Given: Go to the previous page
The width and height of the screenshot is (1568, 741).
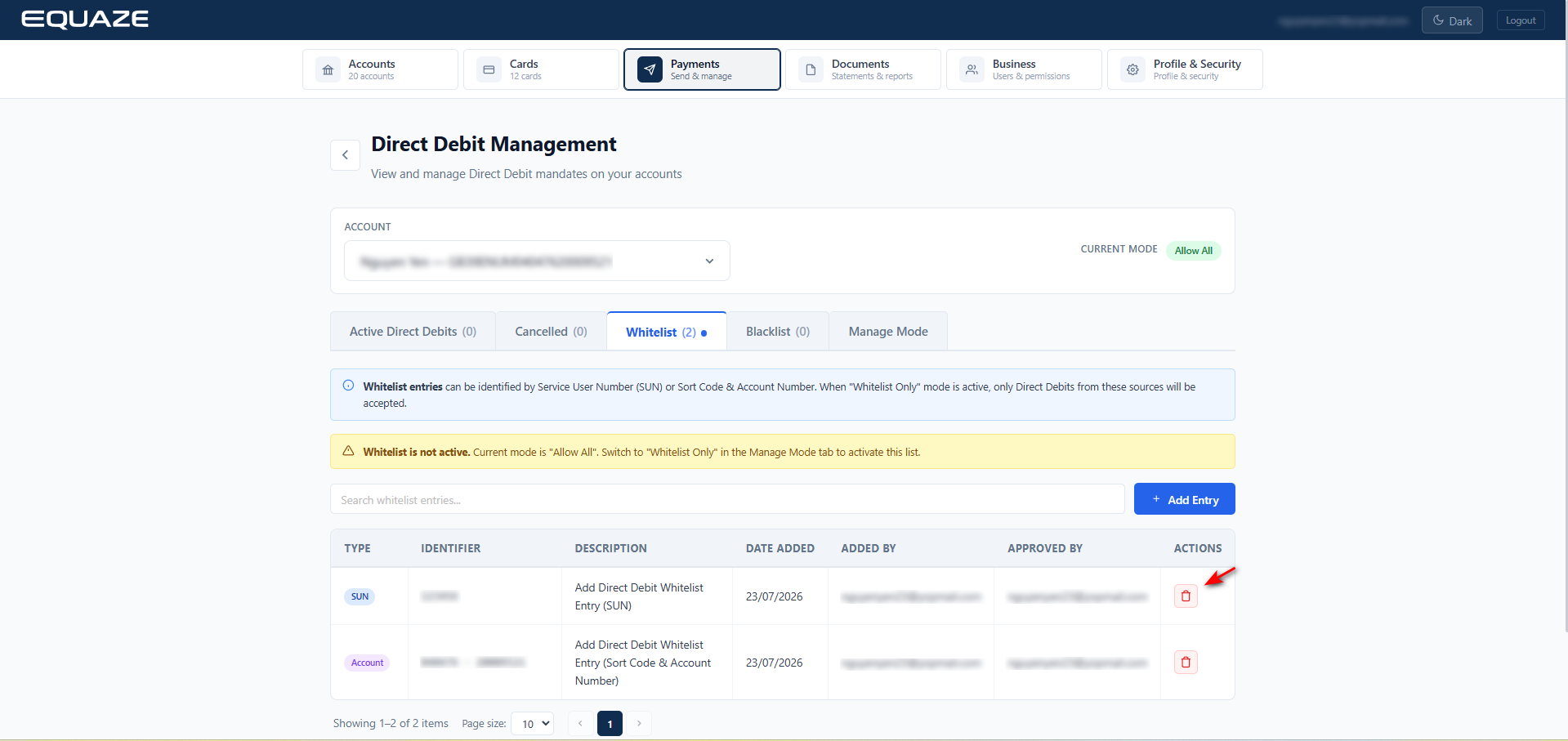Looking at the screenshot, I should [x=580, y=724].
